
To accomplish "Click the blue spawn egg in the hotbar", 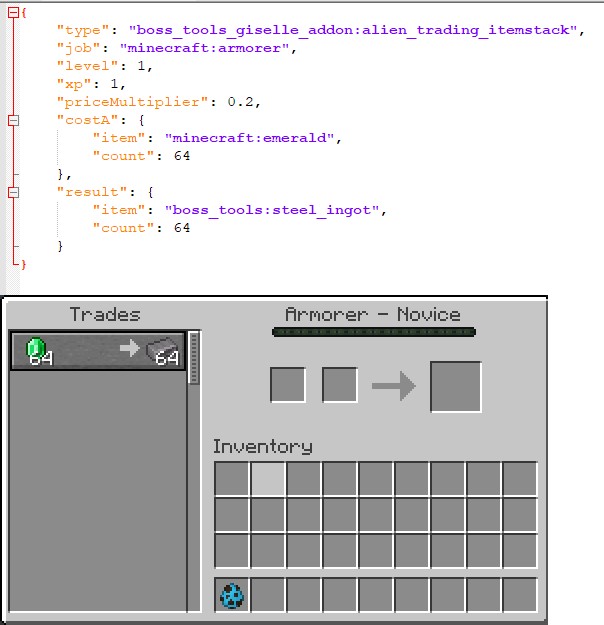I will (232, 596).
